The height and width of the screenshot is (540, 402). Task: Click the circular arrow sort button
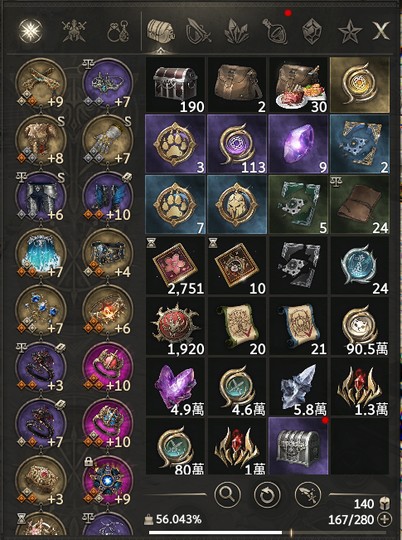point(267,495)
